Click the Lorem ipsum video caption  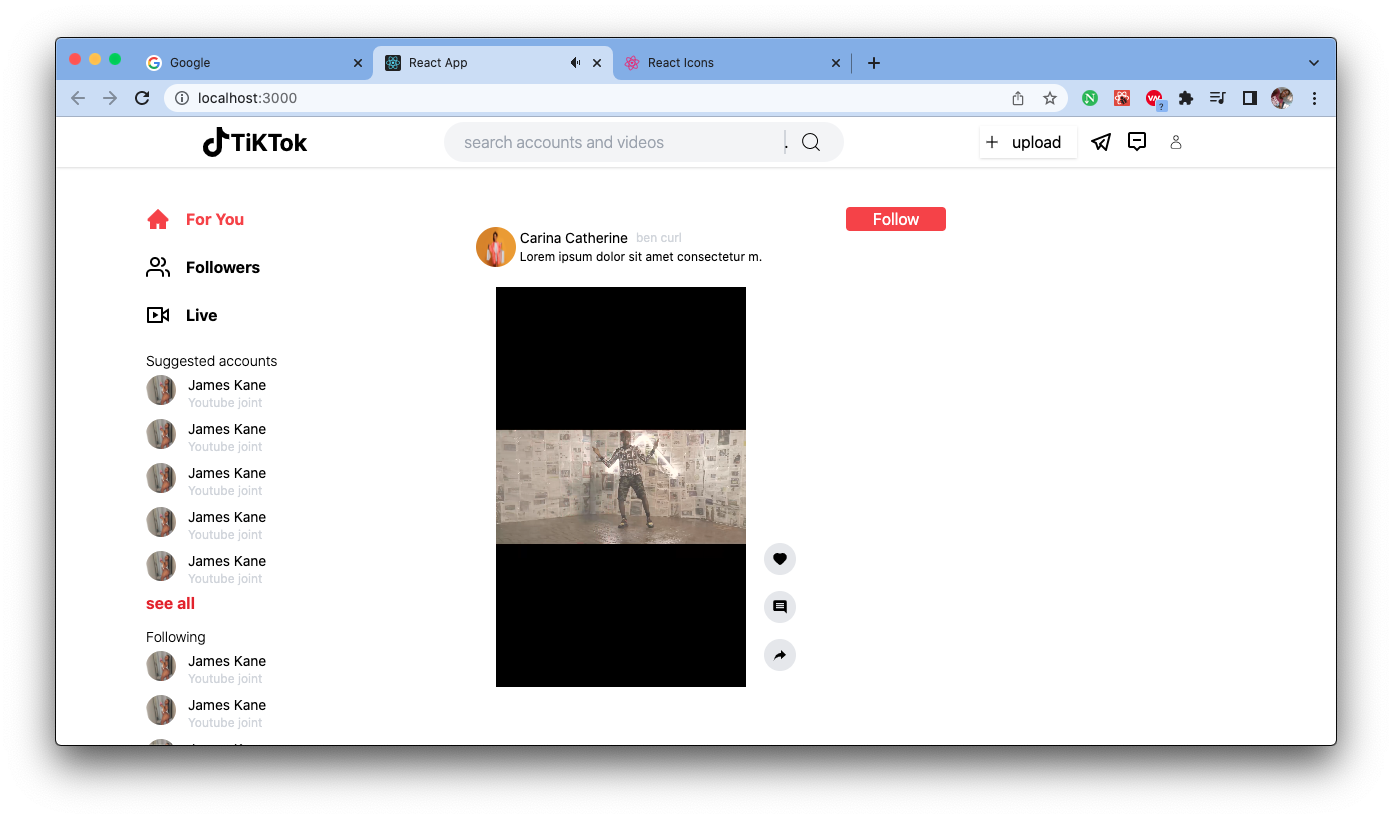pyautogui.click(x=641, y=257)
